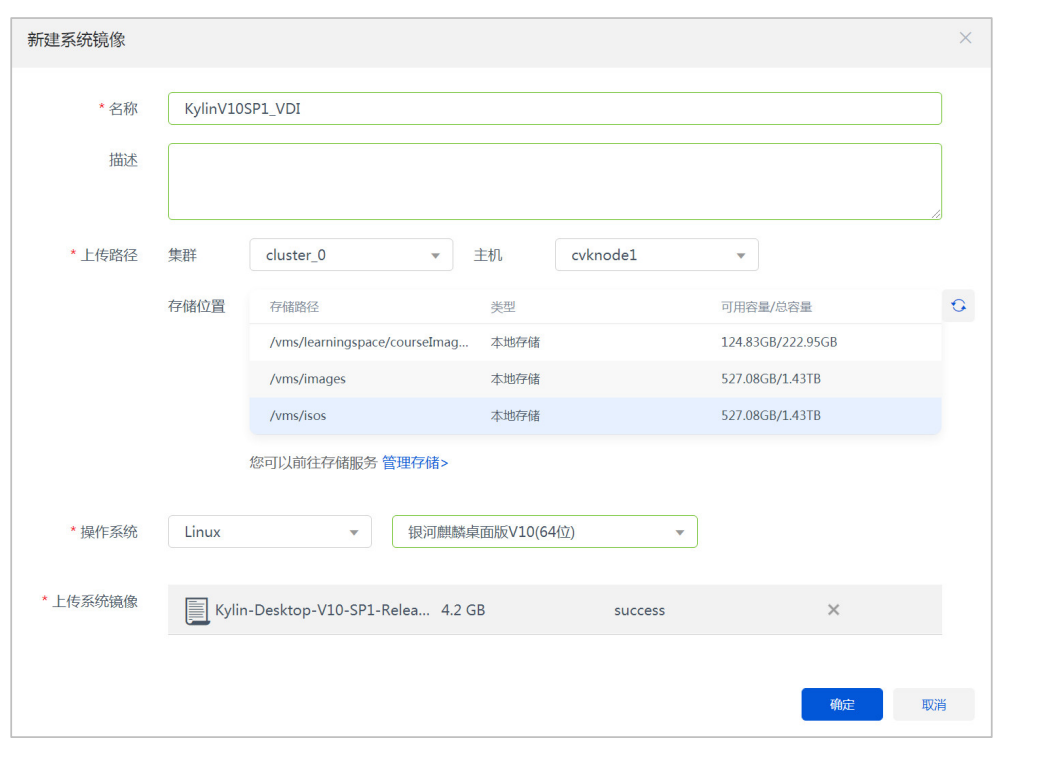1039x758 pixels.
Task: Click the storage list refresh icon
Action: [x=958, y=306]
